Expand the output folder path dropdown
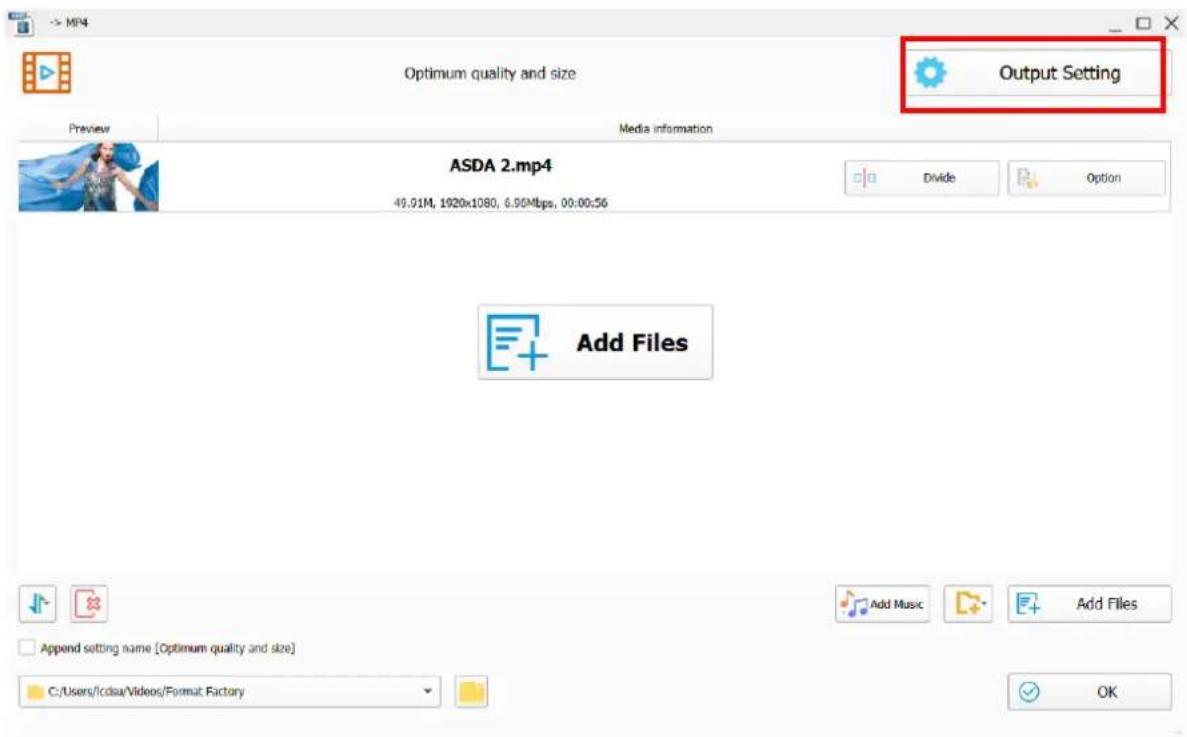Viewport: 1187px width, 737px height. click(428, 692)
